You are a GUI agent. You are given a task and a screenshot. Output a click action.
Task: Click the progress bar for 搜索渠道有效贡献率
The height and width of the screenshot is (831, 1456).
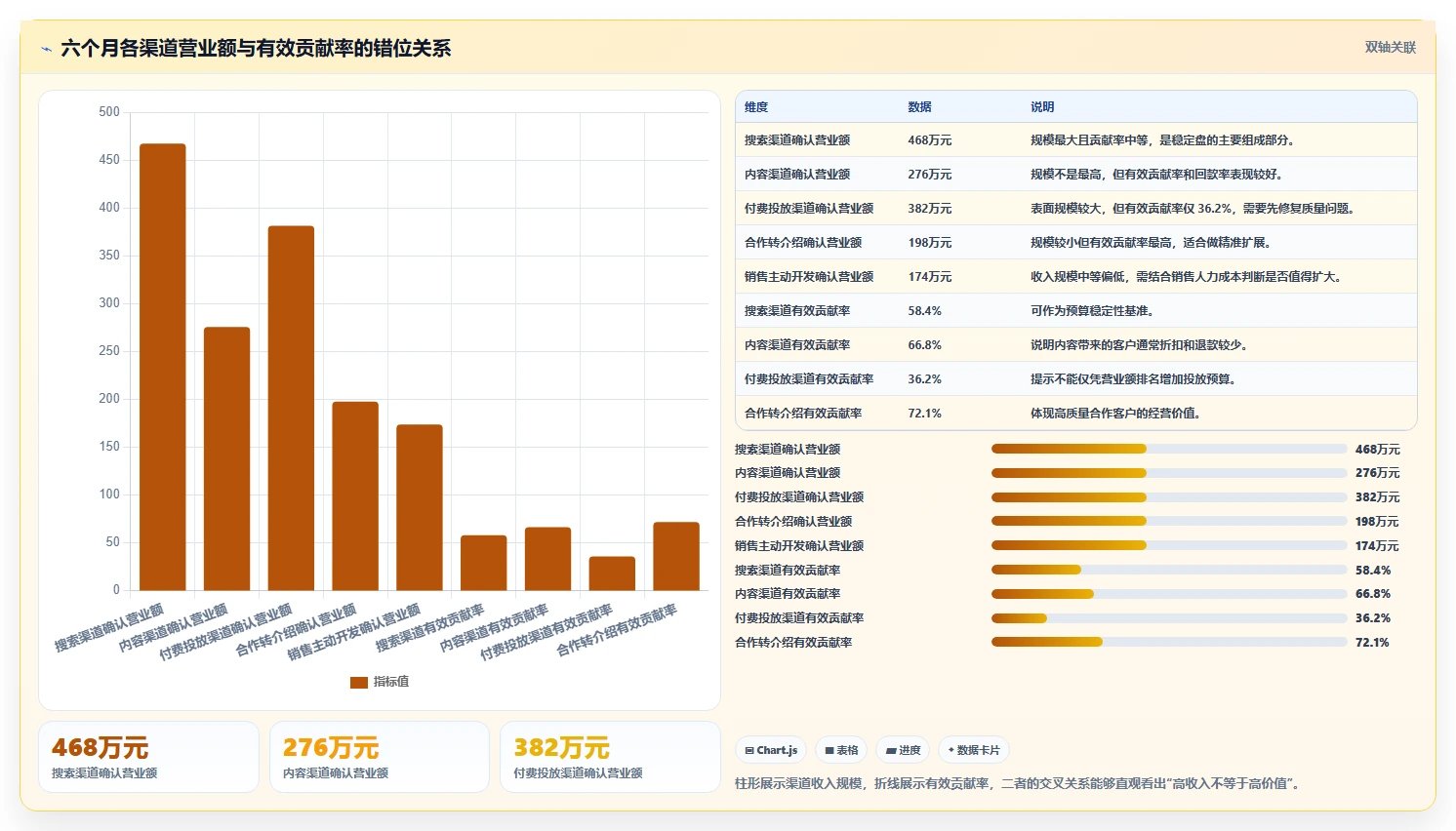click(x=1169, y=570)
